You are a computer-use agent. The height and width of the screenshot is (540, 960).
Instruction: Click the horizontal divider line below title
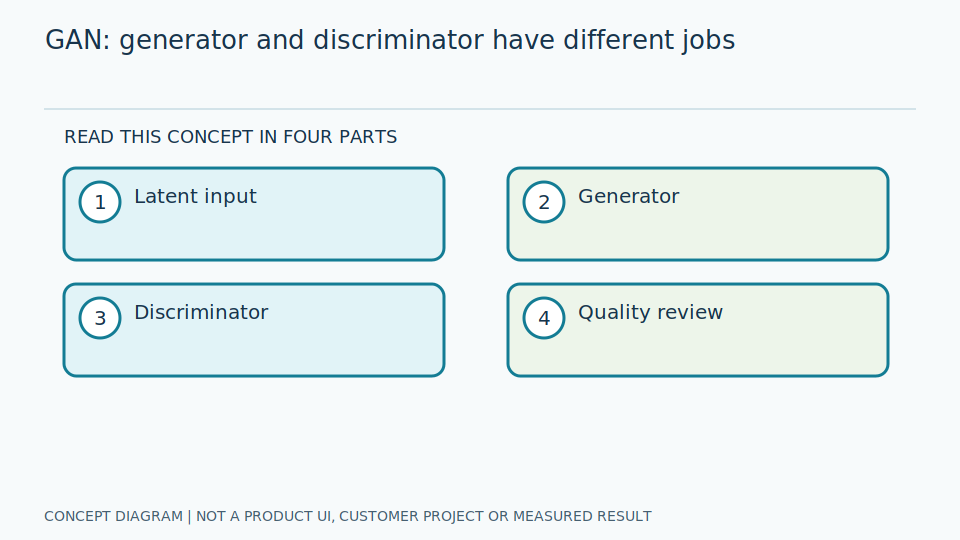tap(480, 109)
